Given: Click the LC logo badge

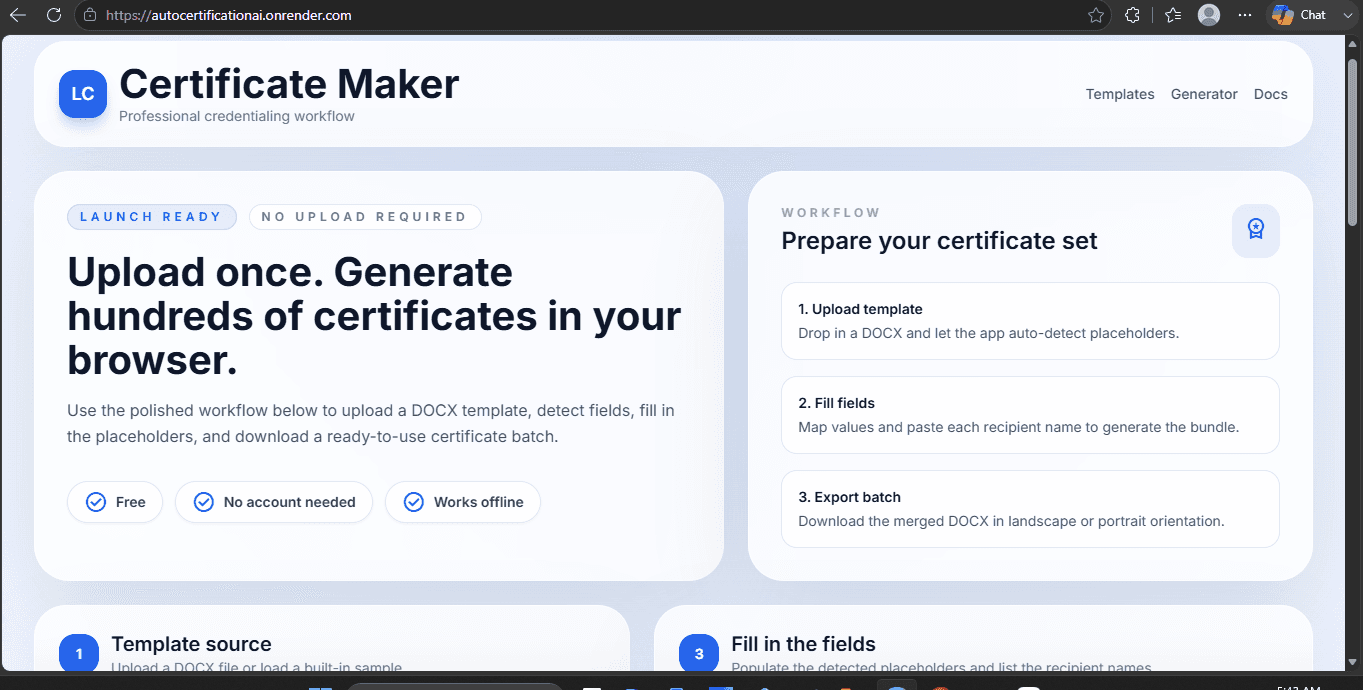Looking at the screenshot, I should pyautogui.click(x=83, y=94).
